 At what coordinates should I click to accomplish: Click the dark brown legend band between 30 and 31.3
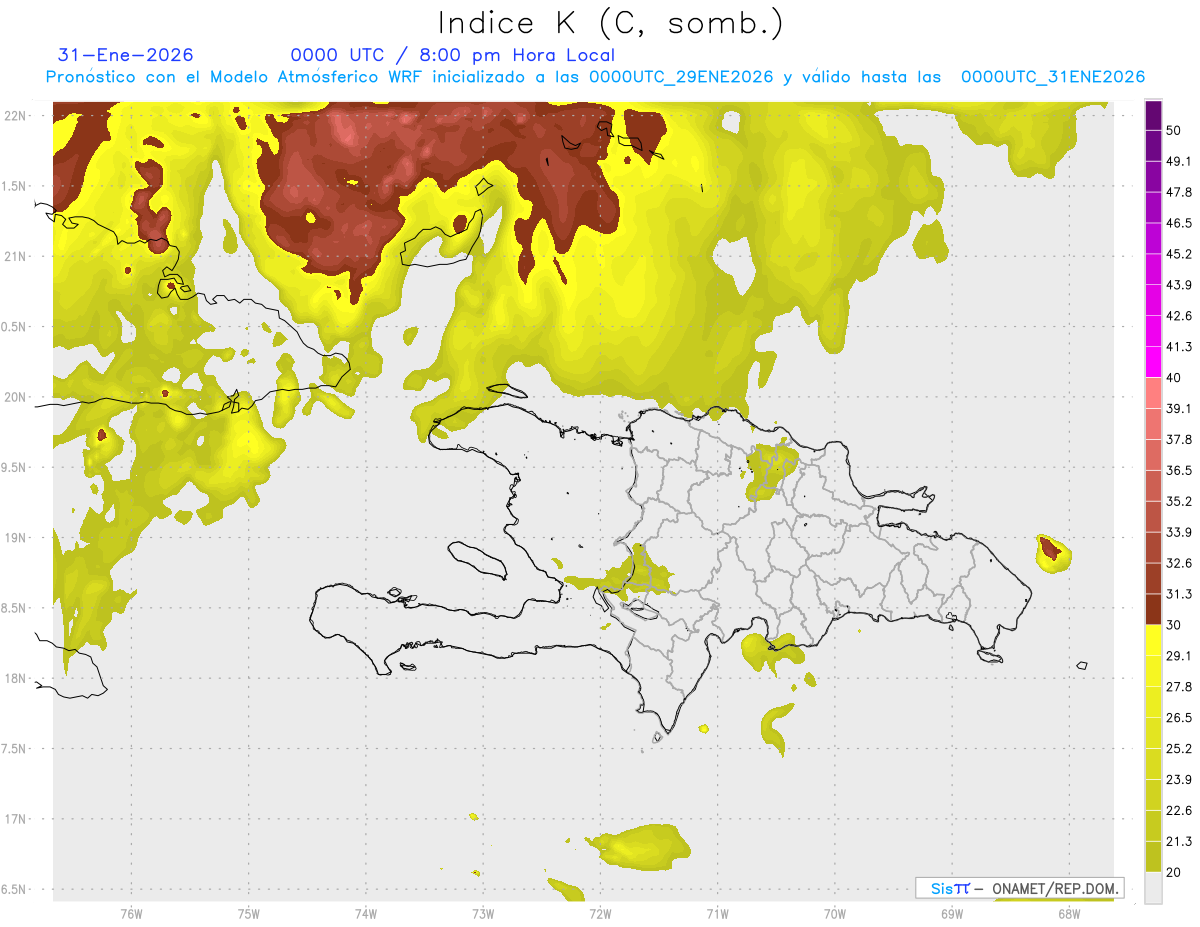click(x=1153, y=609)
